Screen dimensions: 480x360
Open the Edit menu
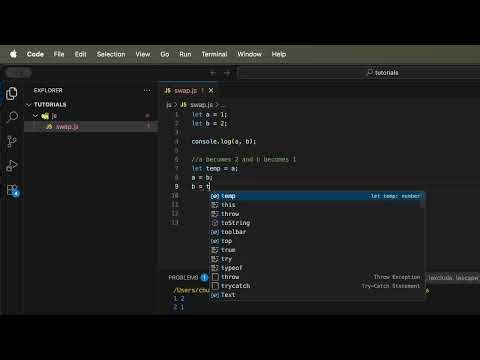point(80,54)
